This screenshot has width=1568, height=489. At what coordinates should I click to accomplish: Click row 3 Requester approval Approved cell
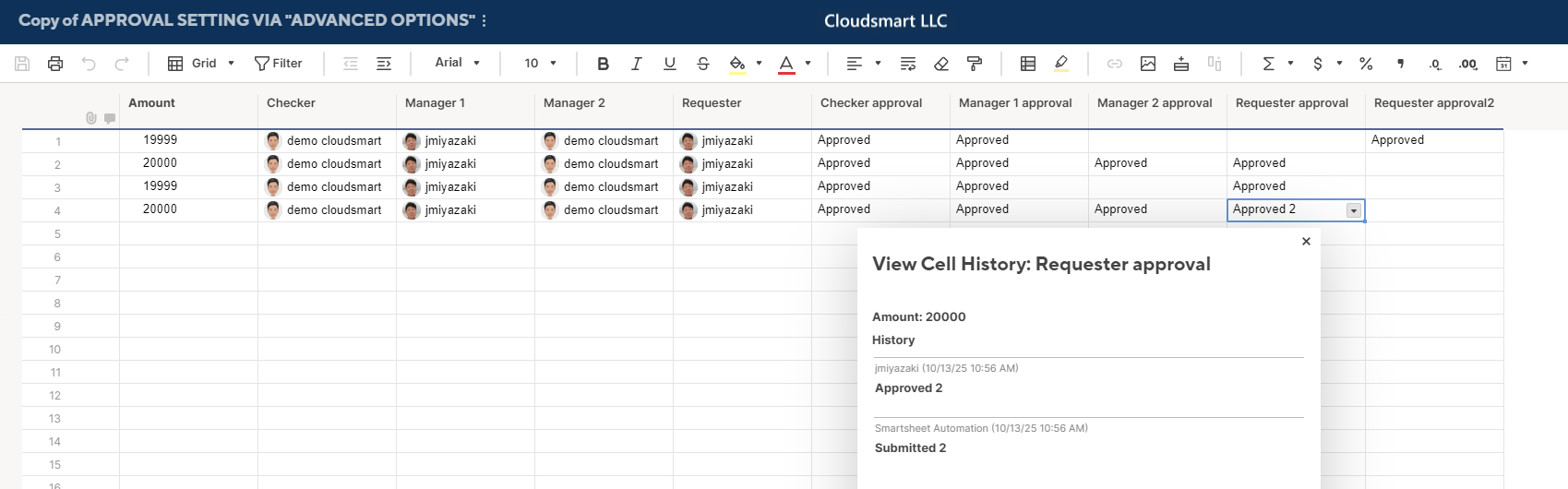point(1296,186)
